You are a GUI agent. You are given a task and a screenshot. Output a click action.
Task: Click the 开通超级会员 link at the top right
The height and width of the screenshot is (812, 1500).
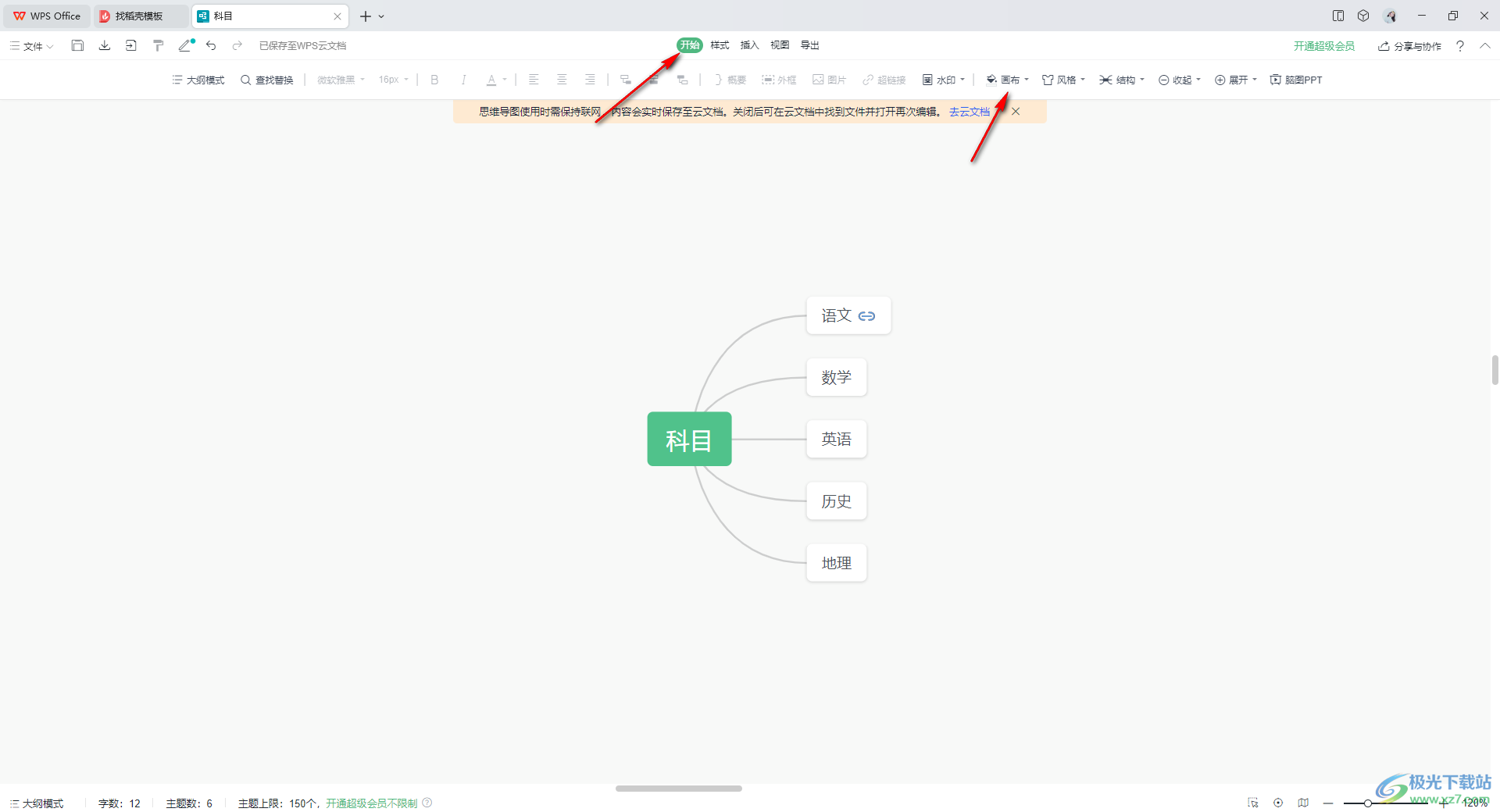[x=1324, y=46]
